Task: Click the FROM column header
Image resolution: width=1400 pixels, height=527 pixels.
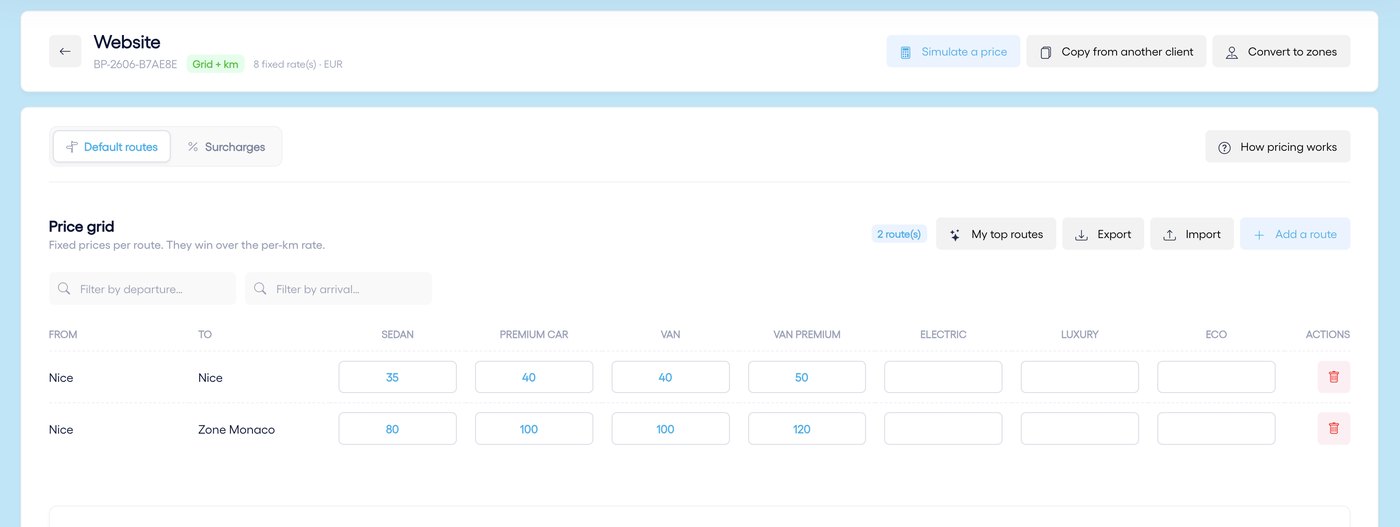Action: click(x=63, y=334)
